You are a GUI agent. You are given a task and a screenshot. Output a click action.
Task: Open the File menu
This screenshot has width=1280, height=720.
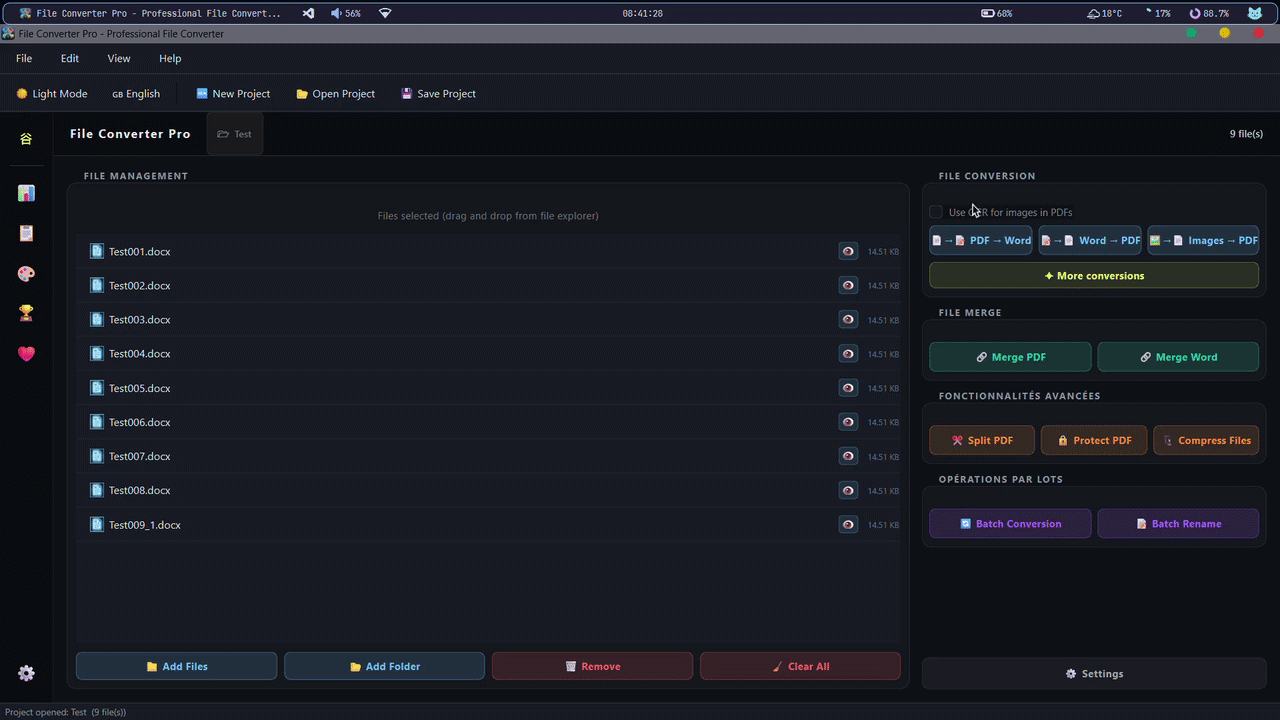click(24, 58)
